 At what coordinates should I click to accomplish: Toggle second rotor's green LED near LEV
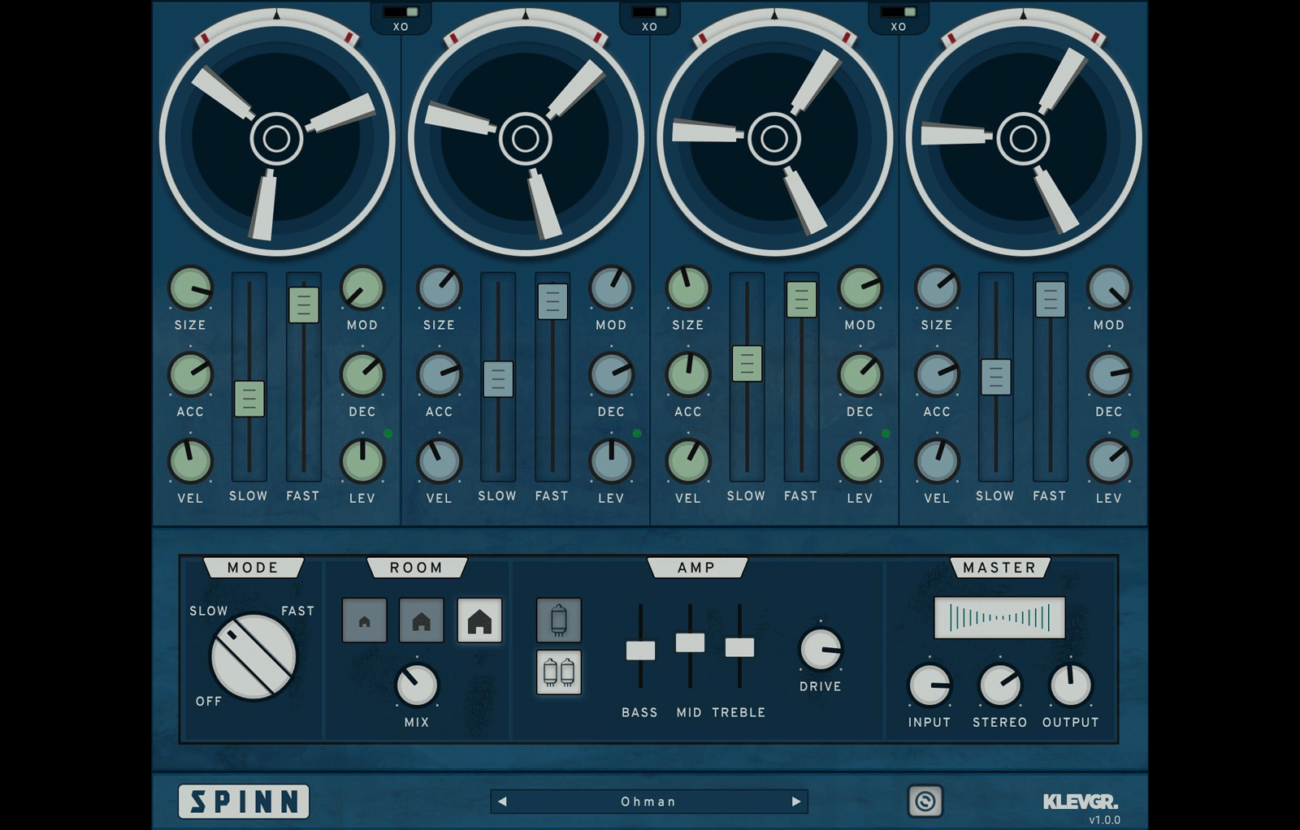click(x=637, y=434)
